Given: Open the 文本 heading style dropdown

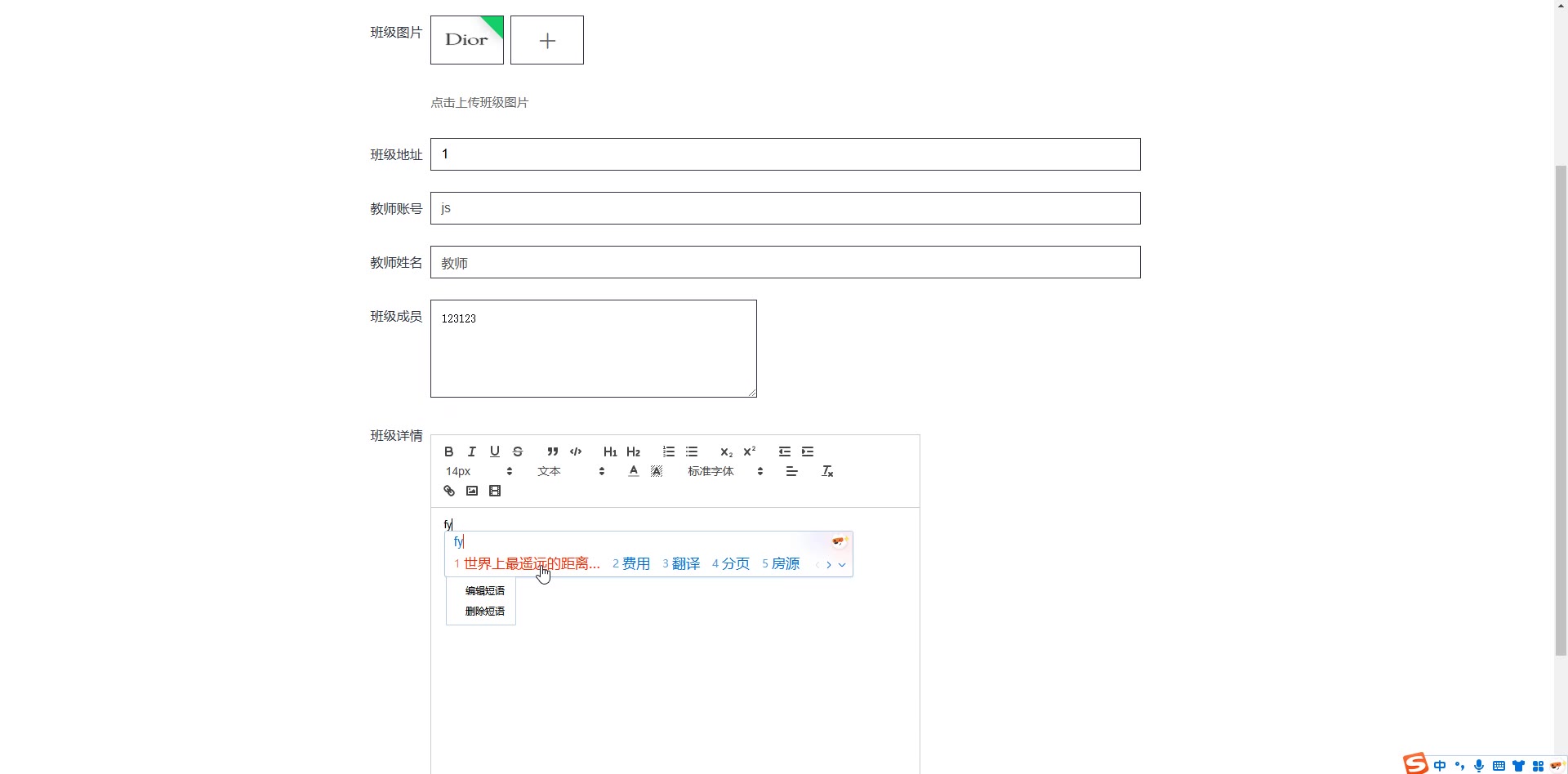Looking at the screenshot, I should (x=571, y=471).
